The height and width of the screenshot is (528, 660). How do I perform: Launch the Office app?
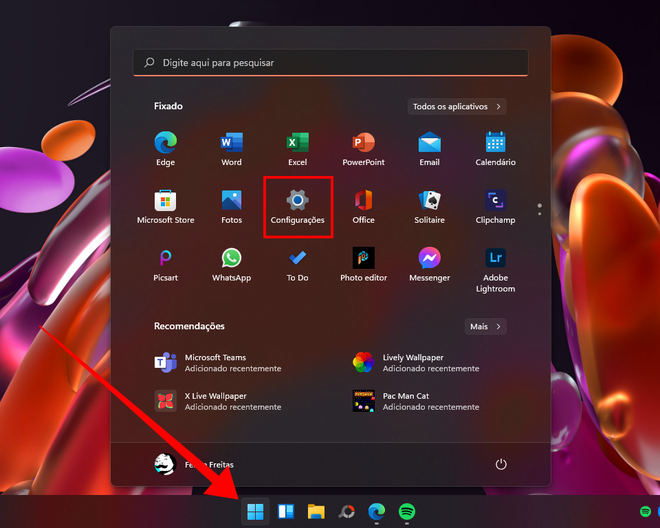tap(364, 206)
